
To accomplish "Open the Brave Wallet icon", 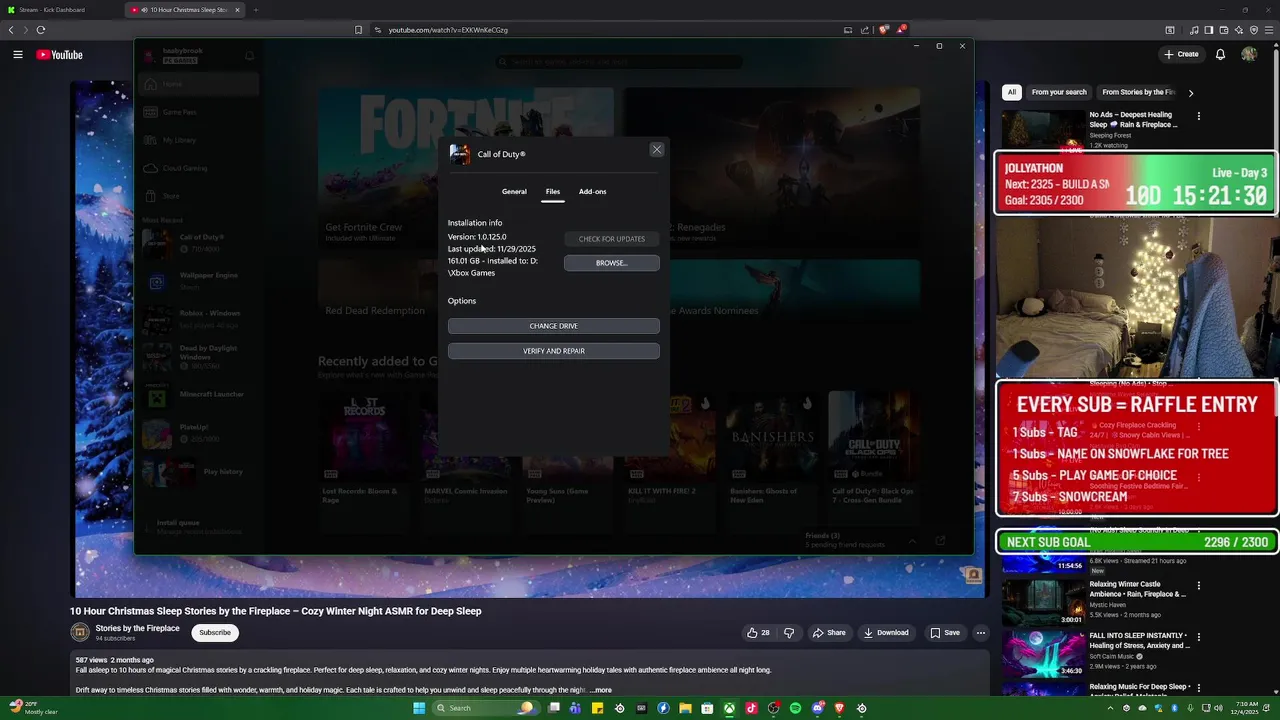I will (x=1223, y=30).
